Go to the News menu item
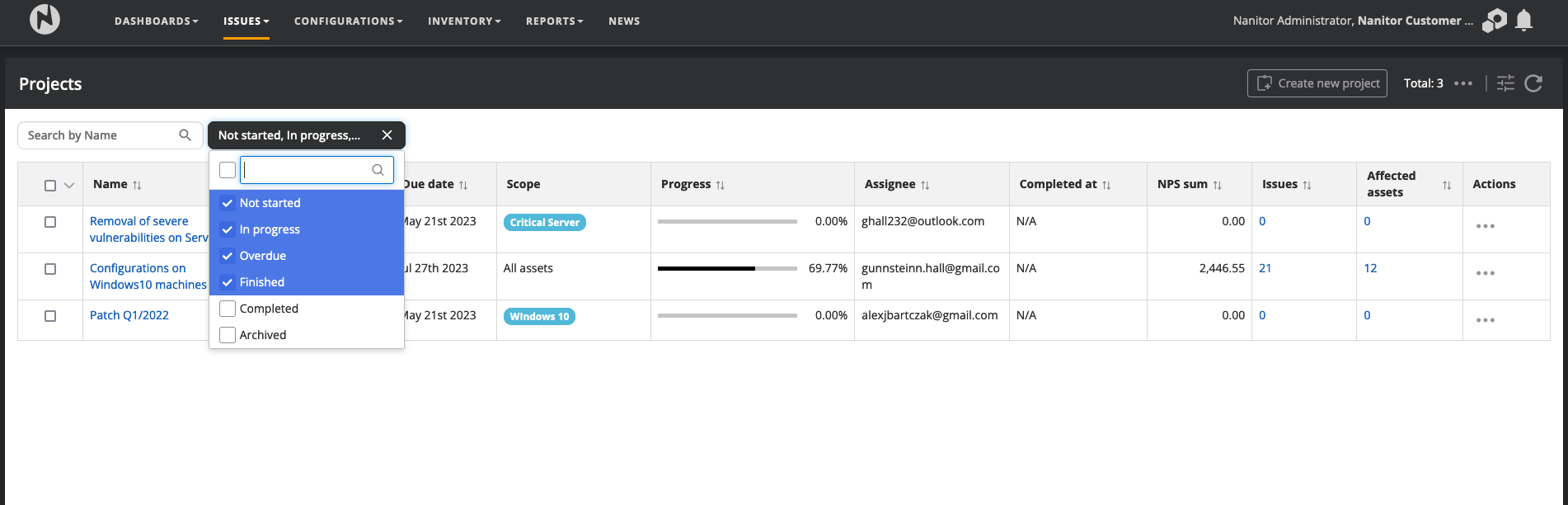 (x=624, y=21)
